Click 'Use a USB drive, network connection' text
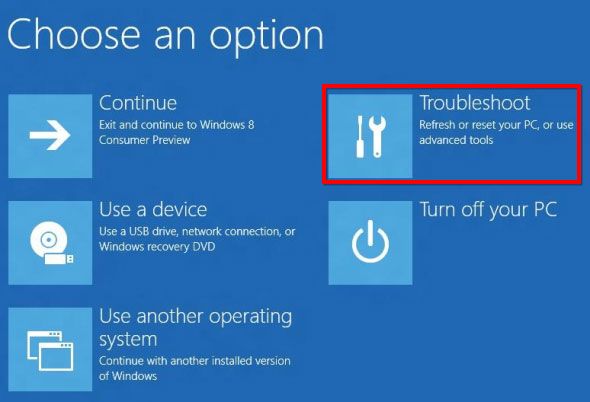 pyautogui.click(x=190, y=231)
